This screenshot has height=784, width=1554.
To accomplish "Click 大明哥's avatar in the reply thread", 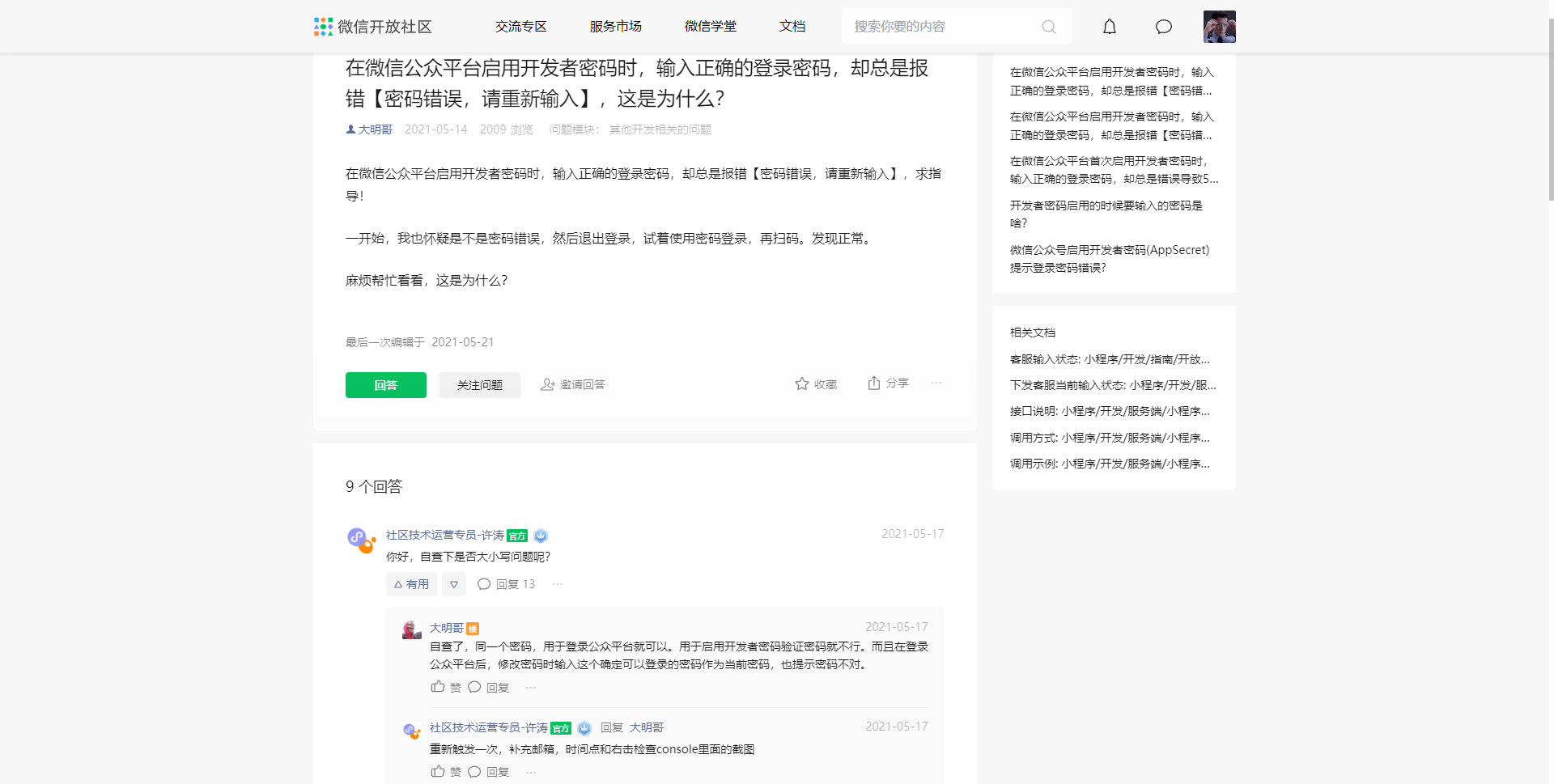I will [412, 629].
